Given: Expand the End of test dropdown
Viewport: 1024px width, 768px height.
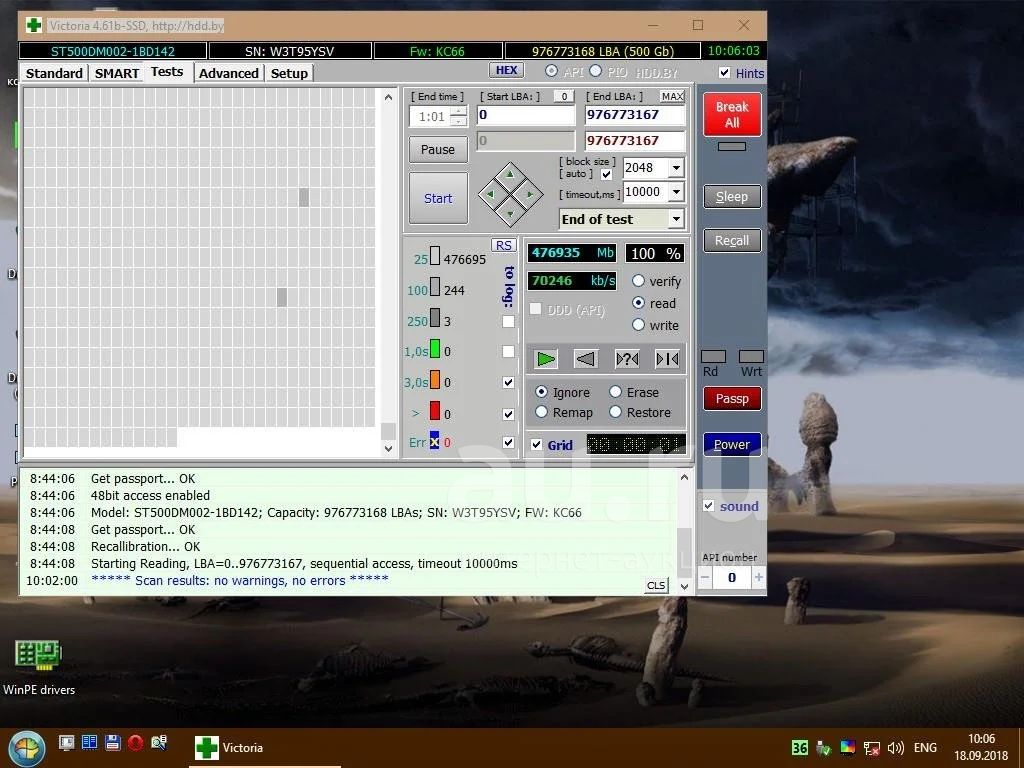Looking at the screenshot, I should click(676, 219).
